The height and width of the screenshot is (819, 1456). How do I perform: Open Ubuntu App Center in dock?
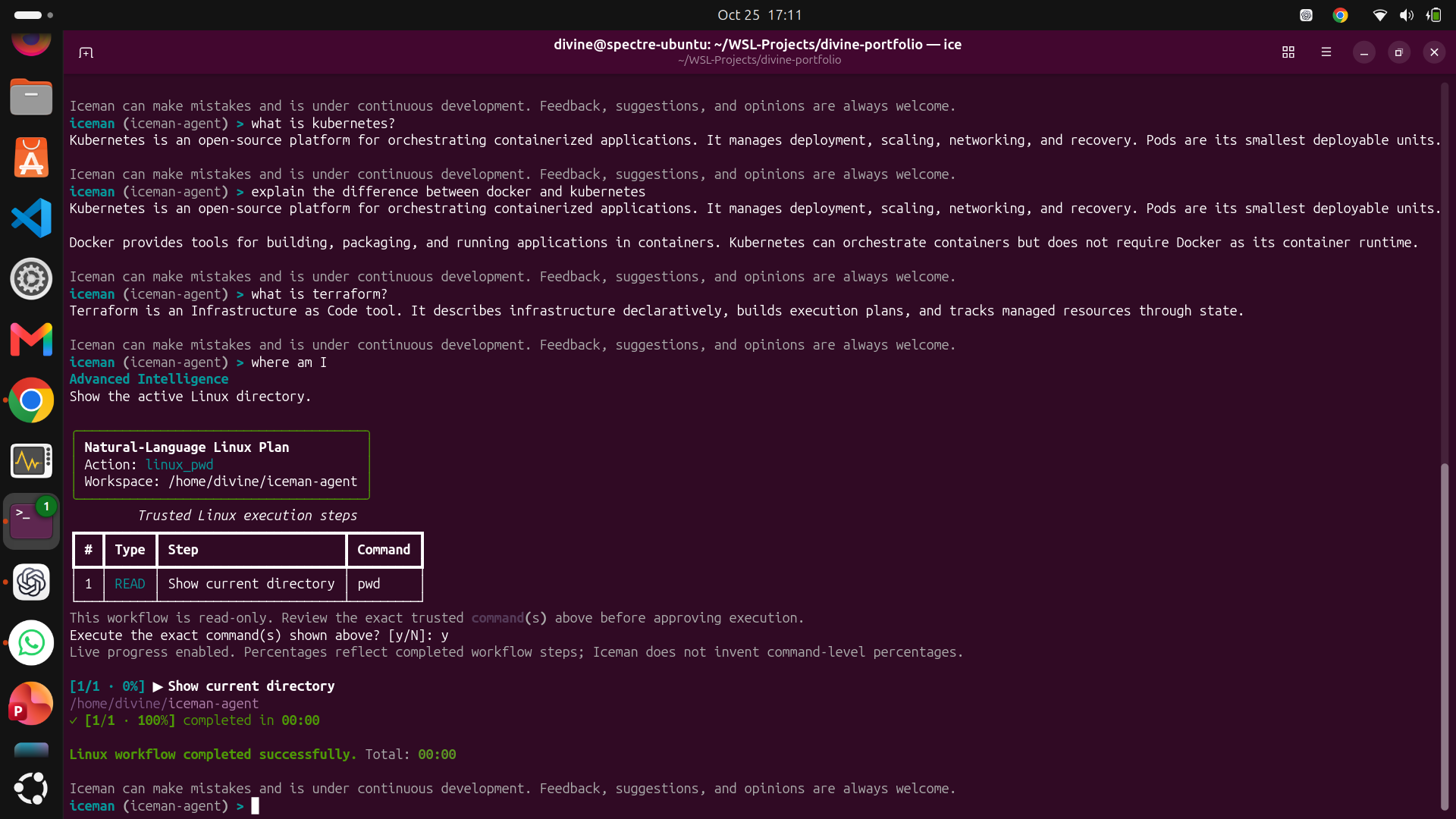[x=31, y=158]
